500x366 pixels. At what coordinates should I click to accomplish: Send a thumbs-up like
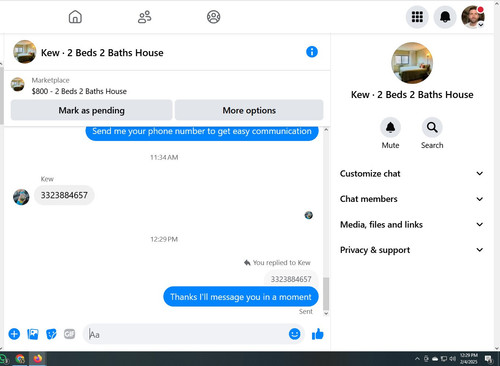pyautogui.click(x=317, y=334)
